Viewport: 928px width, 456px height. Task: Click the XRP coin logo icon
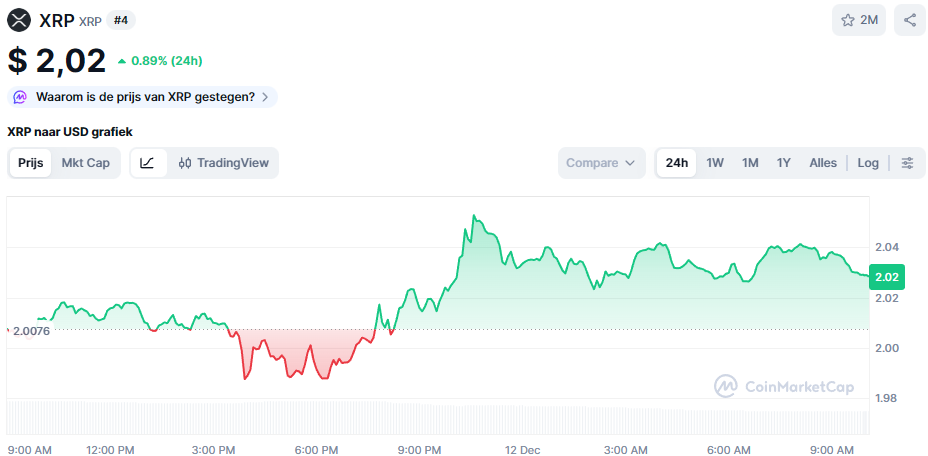(19, 21)
